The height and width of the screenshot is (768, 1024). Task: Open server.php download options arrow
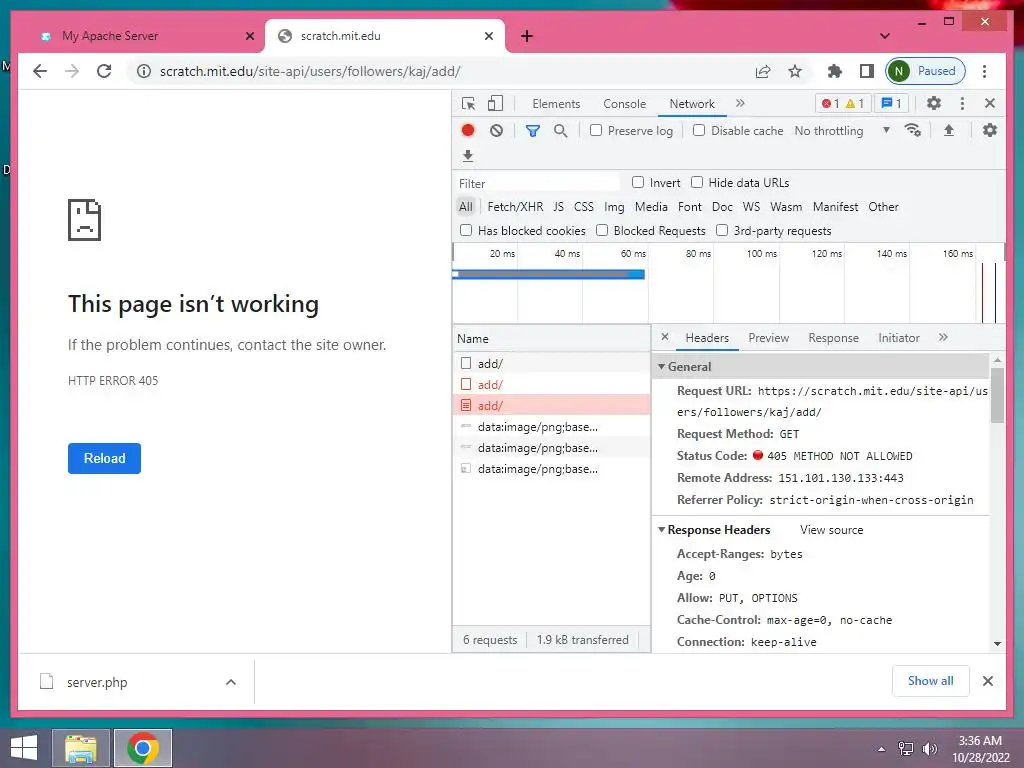(x=231, y=682)
